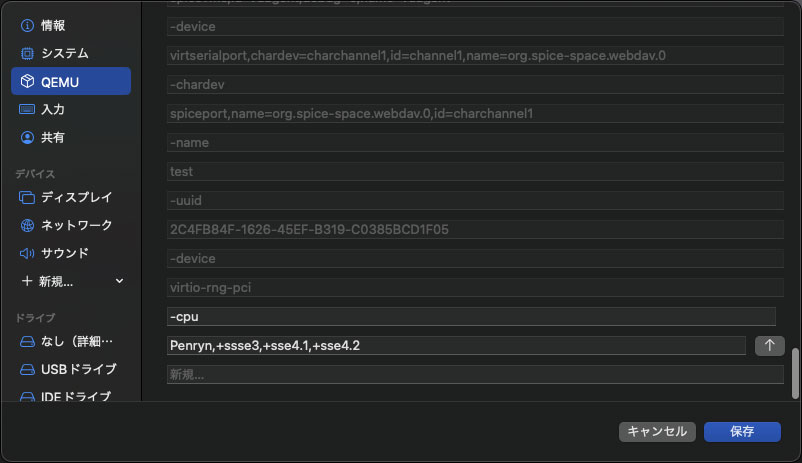Click the empty 新規... argument field

point(475,374)
